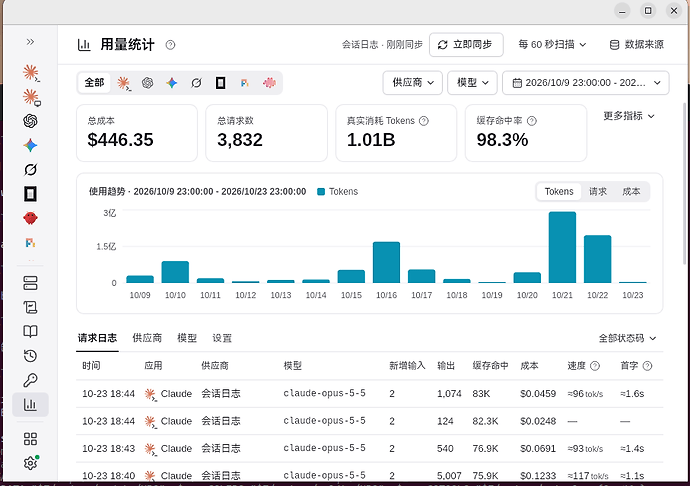Click the 10/22 bar in the chart
The width and height of the screenshot is (690, 486).
click(598, 259)
